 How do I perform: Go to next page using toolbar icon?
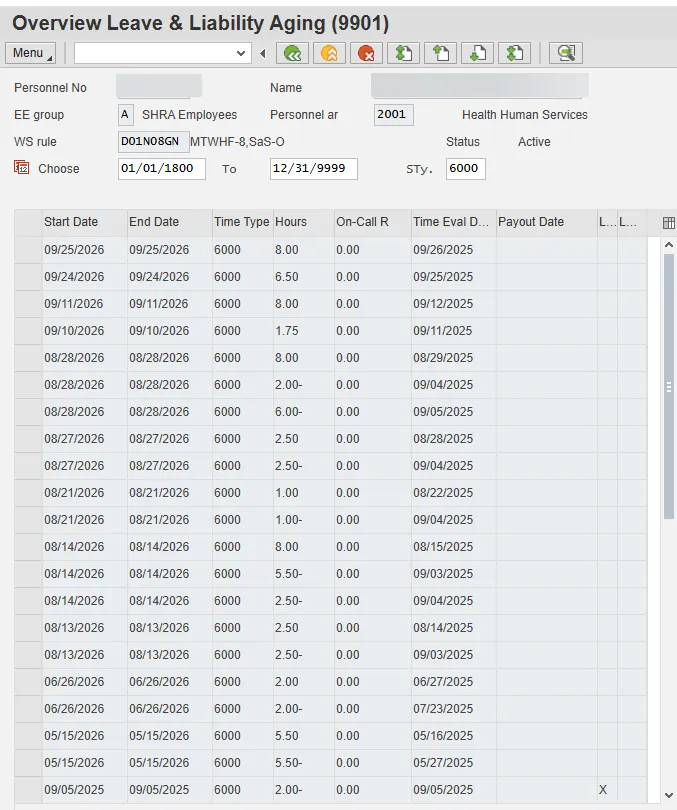(x=477, y=53)
